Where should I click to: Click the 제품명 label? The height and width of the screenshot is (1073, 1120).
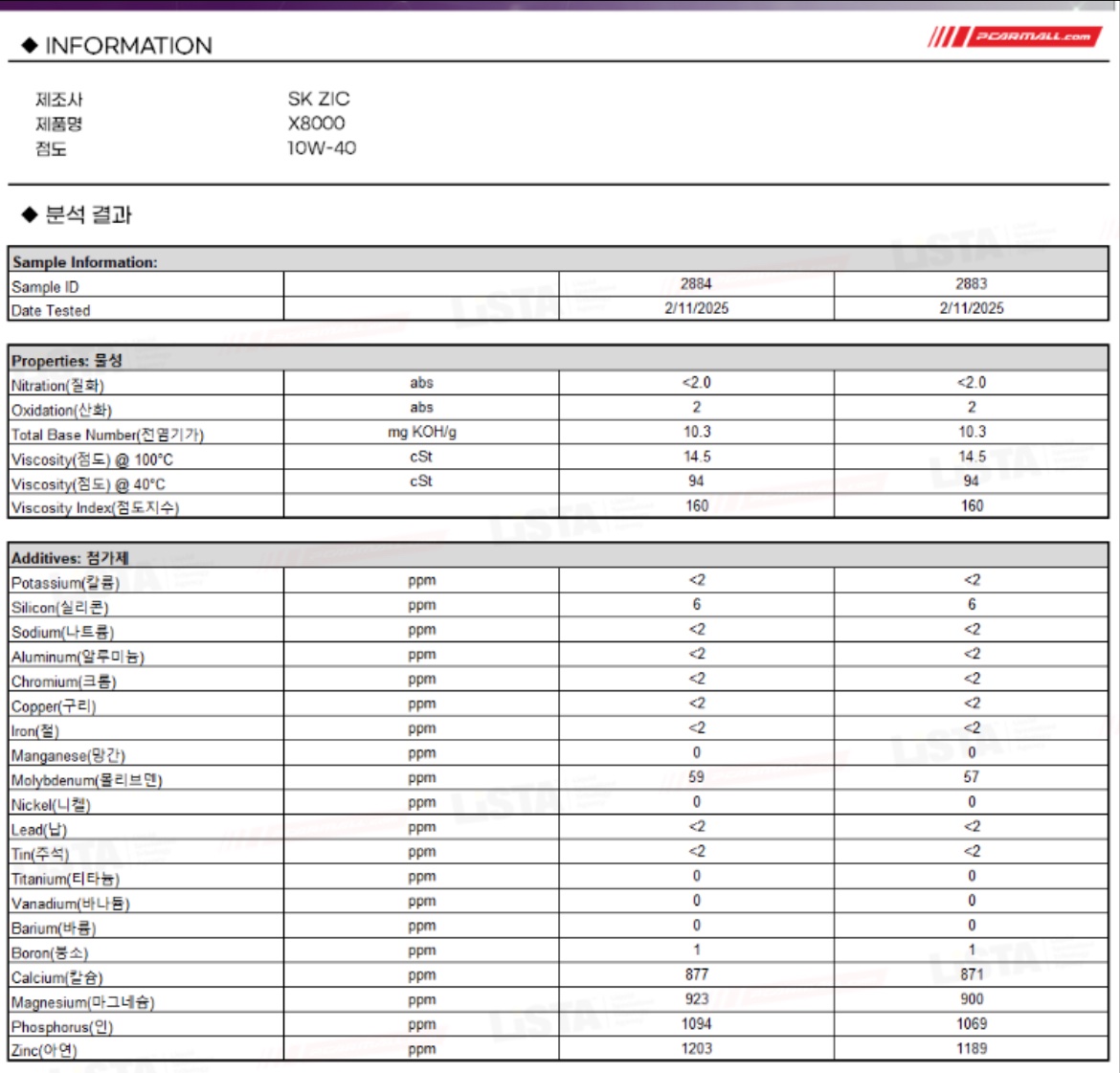pos(59,123)
